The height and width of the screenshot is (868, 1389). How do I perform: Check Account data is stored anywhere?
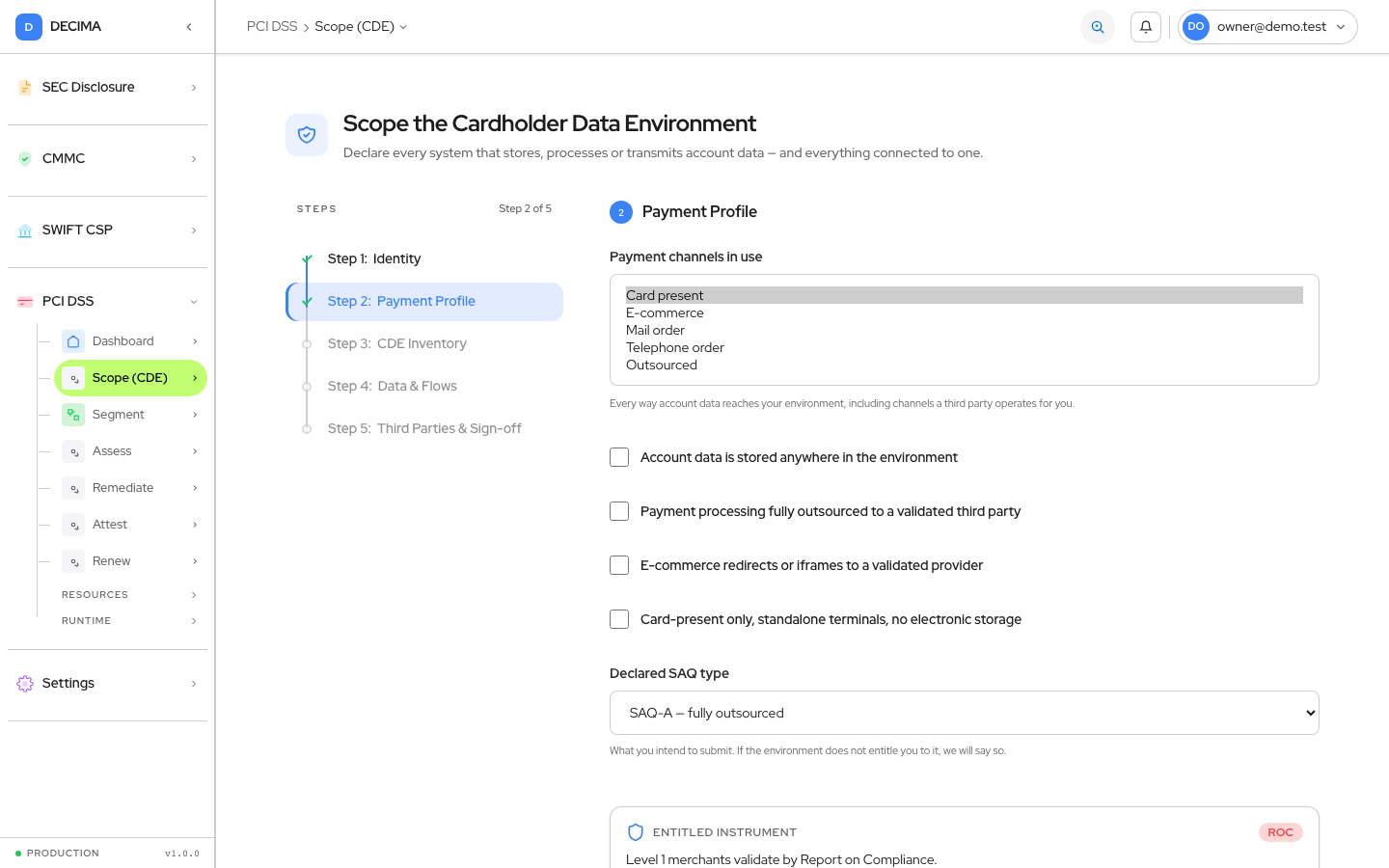click(619, 457)
